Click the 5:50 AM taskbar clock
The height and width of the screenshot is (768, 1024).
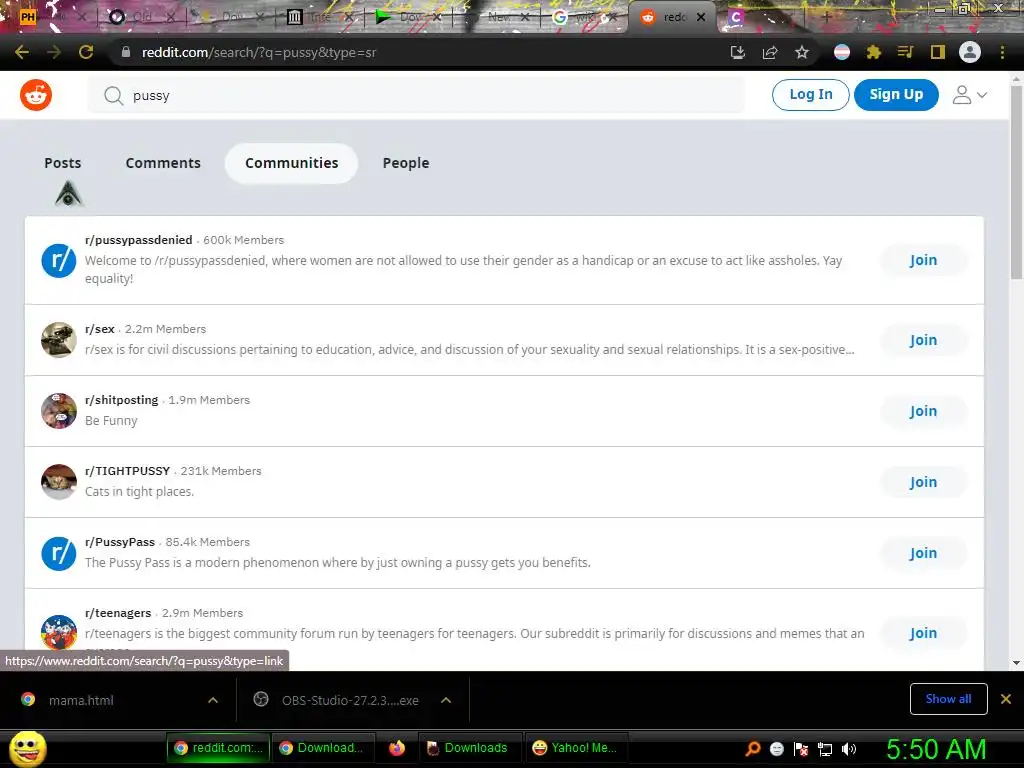[936, 749]
